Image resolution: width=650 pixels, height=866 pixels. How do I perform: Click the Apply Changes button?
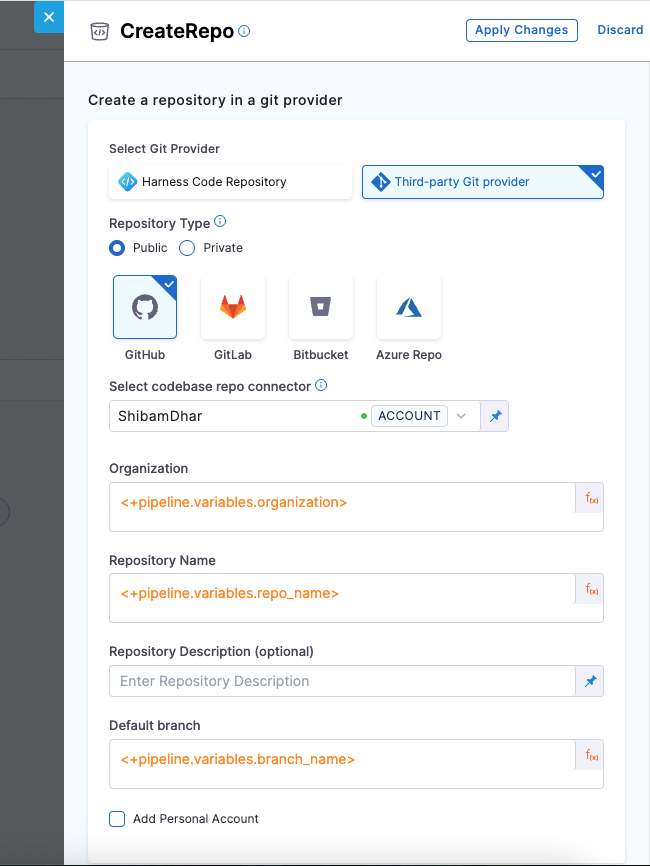(521, 30)
